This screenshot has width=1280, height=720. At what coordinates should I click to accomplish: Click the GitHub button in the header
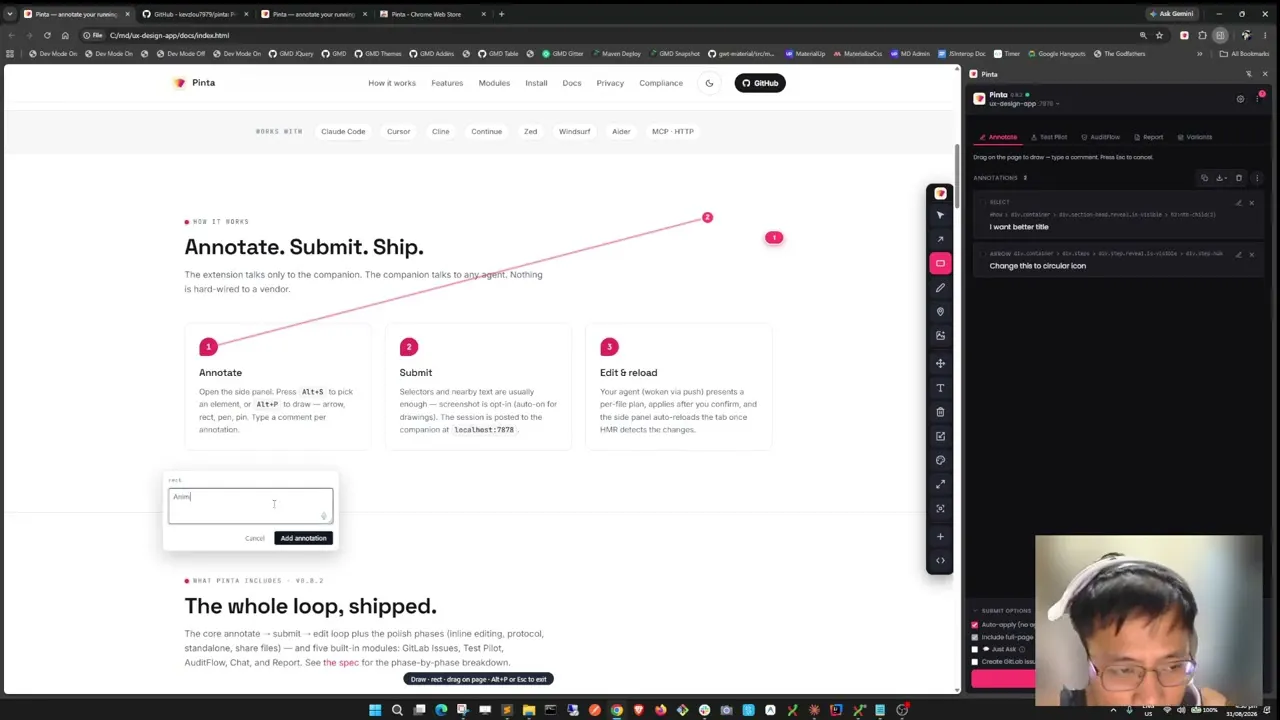[x=760, y=83]
